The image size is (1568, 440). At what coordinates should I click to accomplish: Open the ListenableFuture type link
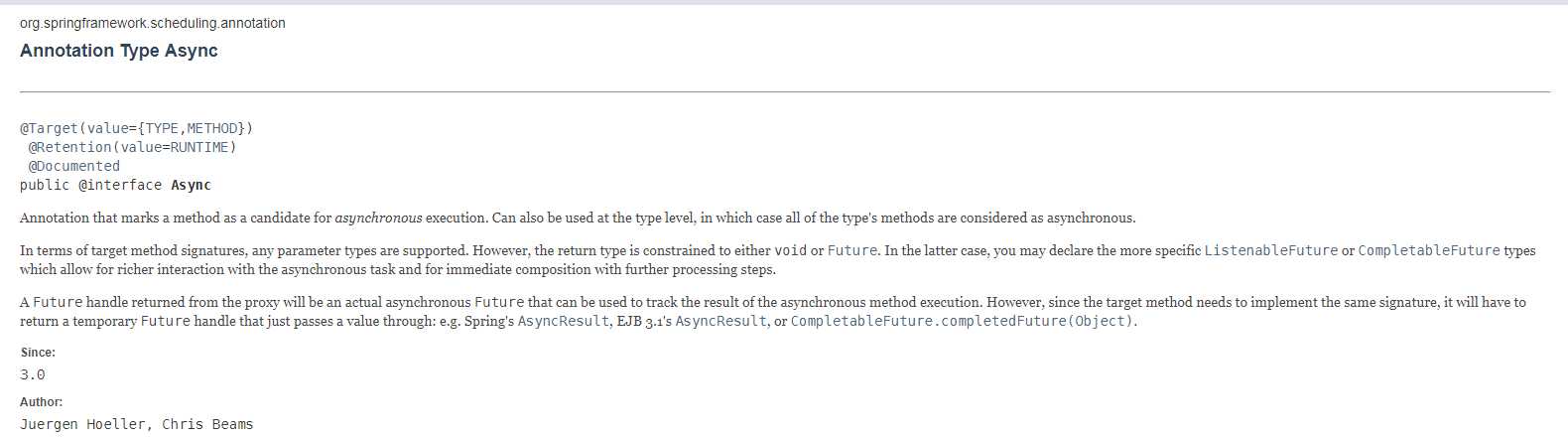pos(1270,250)
